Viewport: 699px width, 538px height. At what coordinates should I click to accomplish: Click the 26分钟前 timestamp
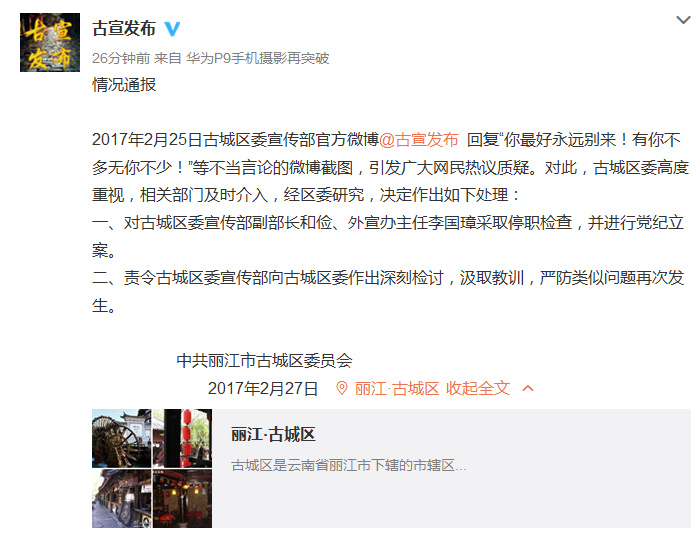click(121, 58)
